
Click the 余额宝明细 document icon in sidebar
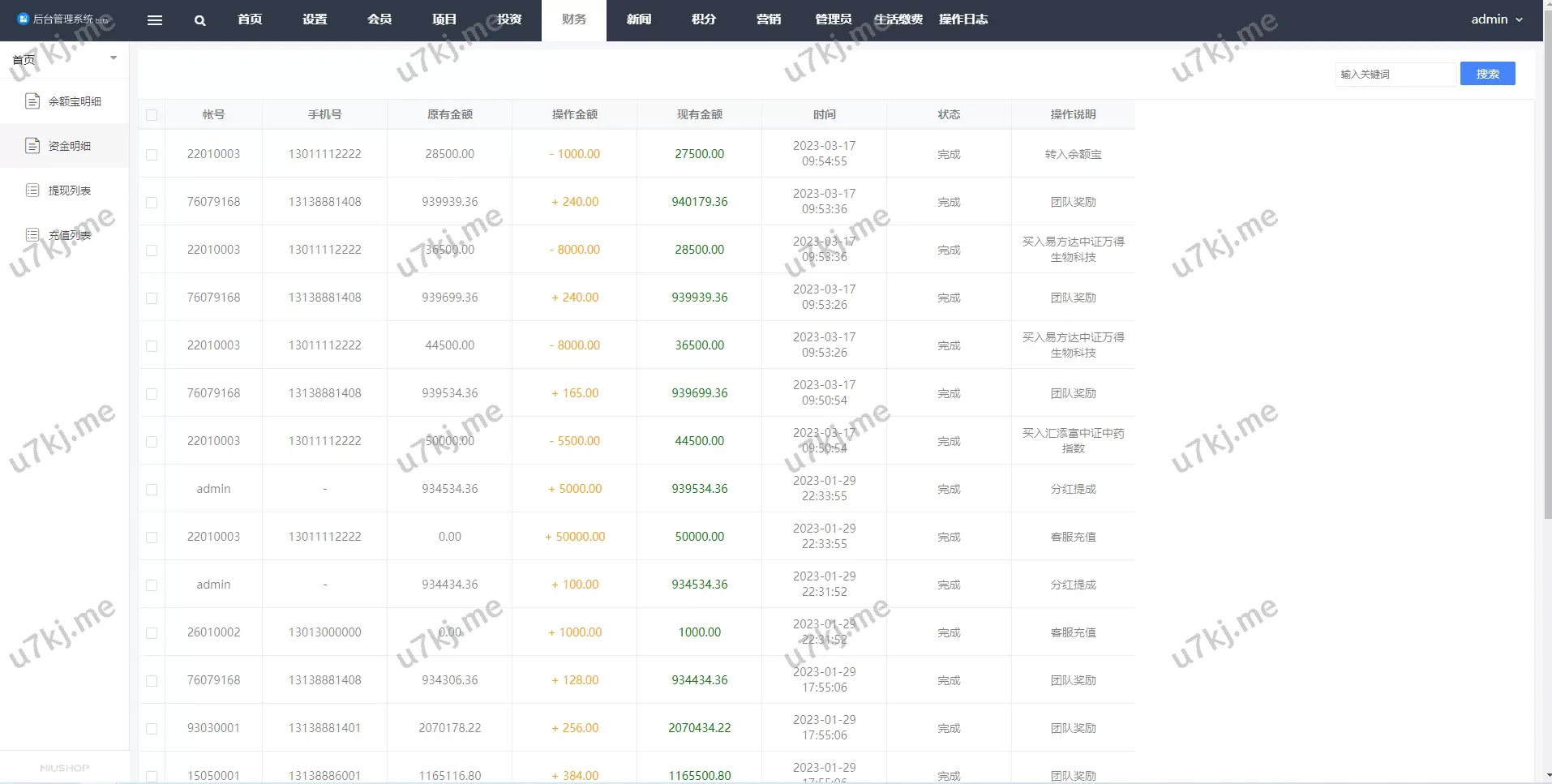(32, 101)
